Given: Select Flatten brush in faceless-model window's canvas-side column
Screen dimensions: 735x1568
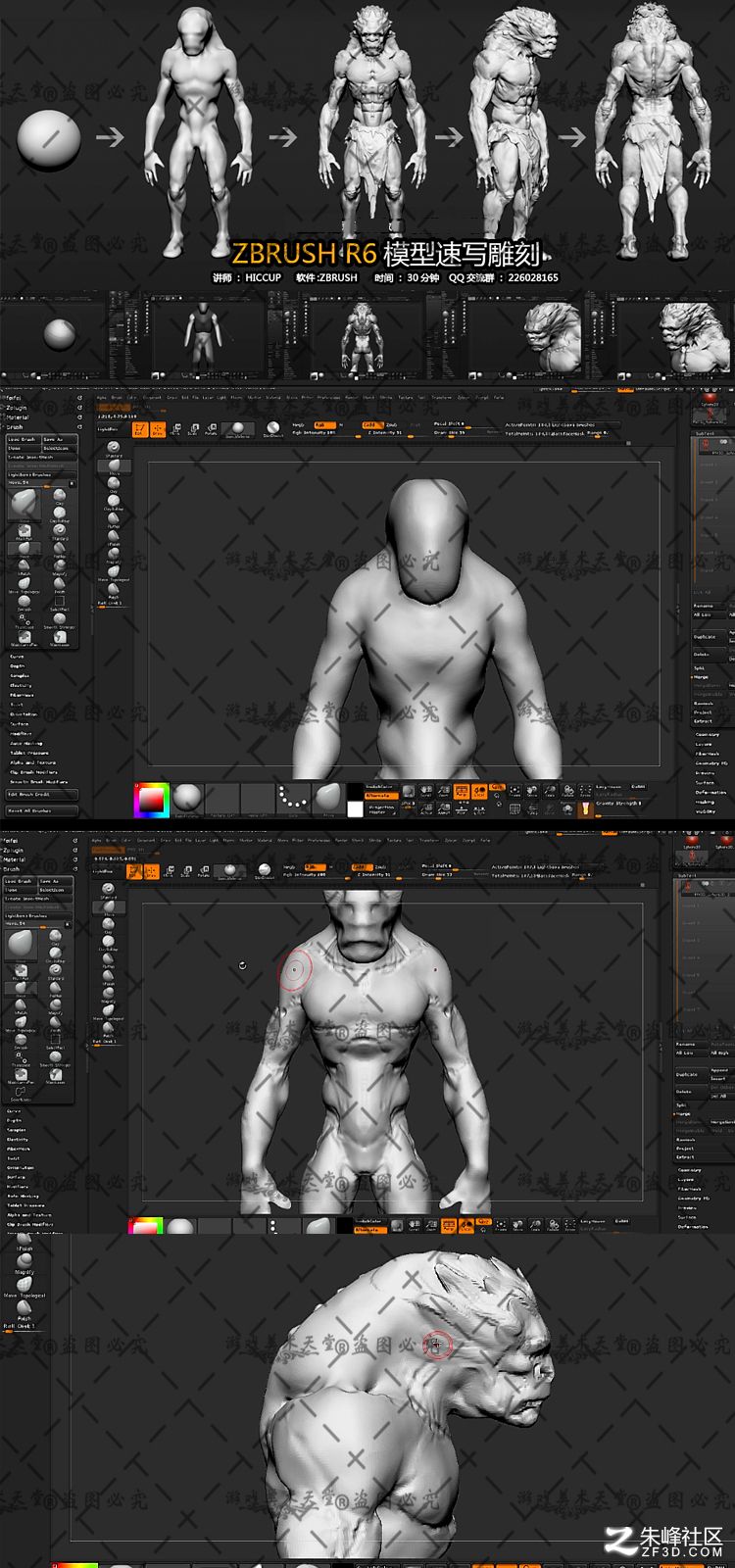Looking at the screenshot, I should click(x=114, y=519).
